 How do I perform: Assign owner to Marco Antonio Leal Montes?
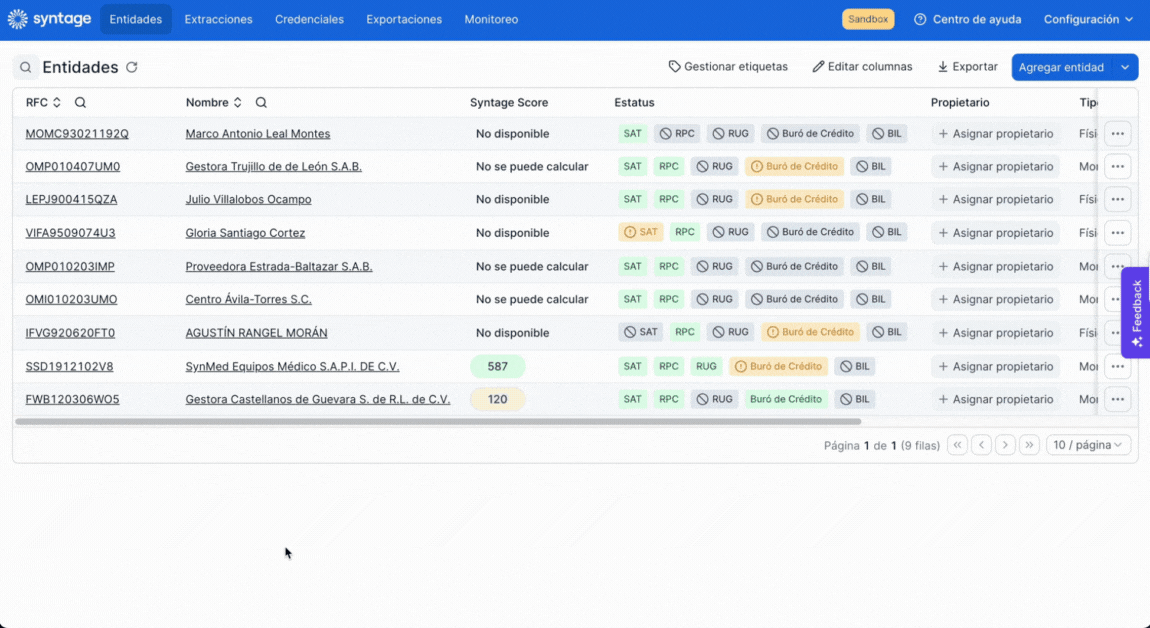(996, 134)
